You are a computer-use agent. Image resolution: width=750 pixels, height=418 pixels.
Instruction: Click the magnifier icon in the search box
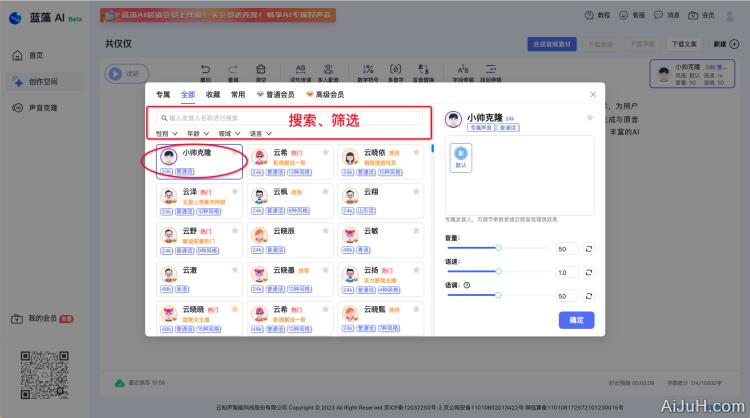pyautogui.click(x=163, y=118)
